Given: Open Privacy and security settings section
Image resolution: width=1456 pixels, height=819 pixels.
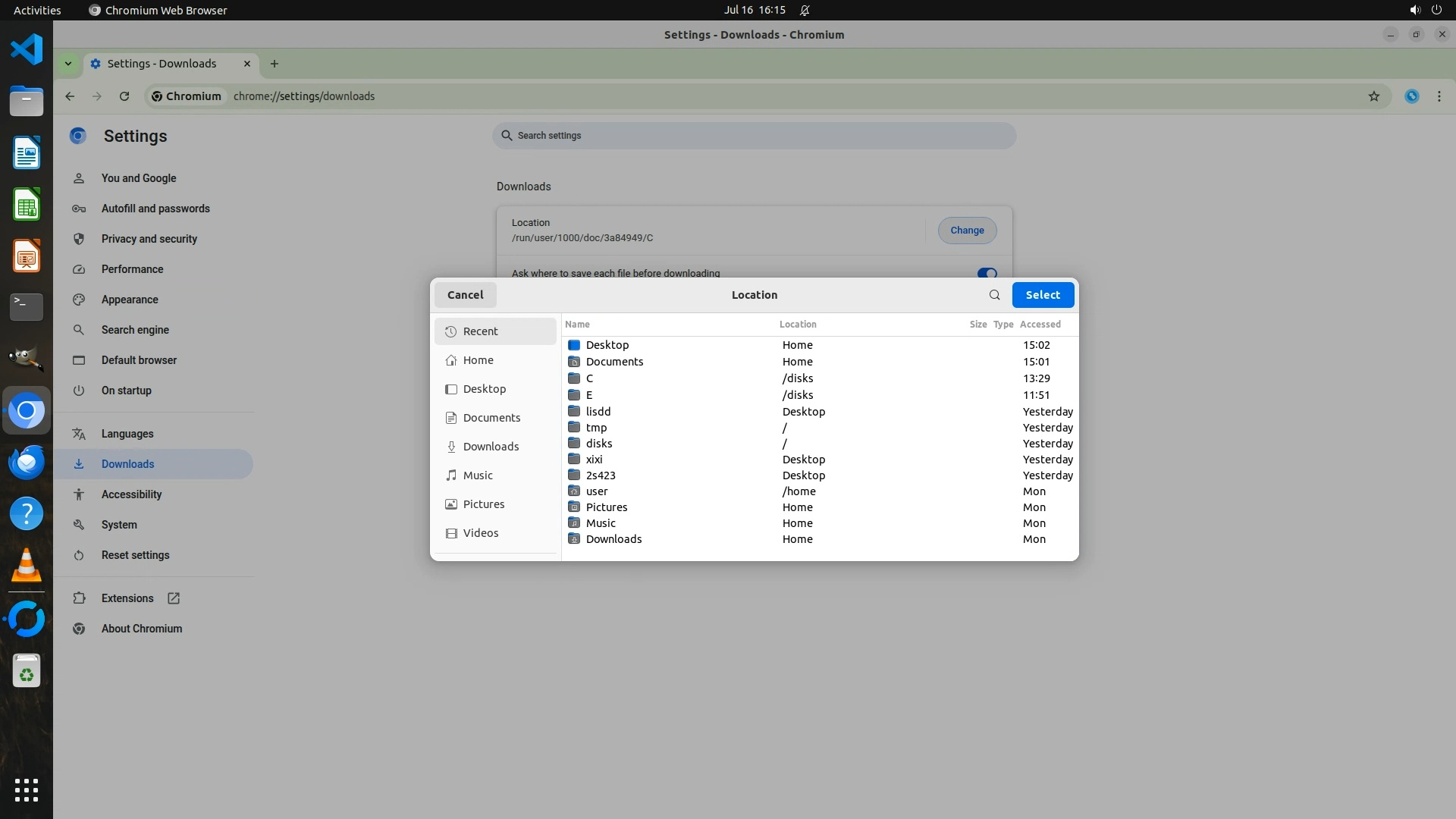Looking at the screenshot, I should point(149,239).
